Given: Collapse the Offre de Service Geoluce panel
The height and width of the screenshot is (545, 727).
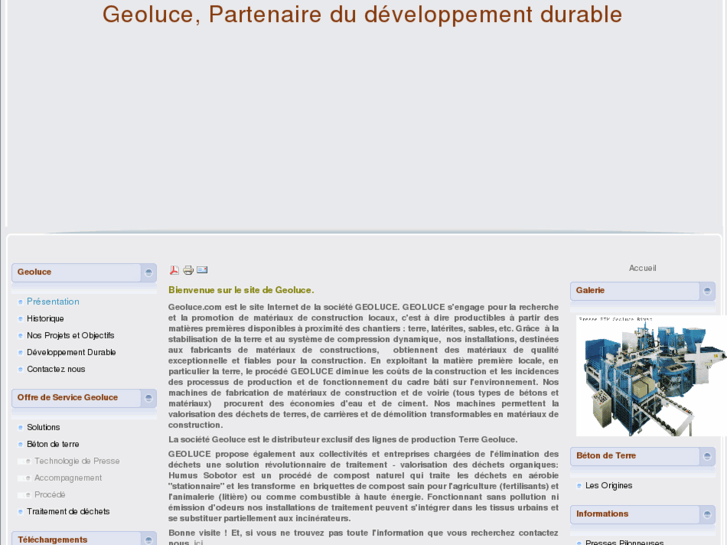Looking at the screenshot, I should [x=148, y=398].
